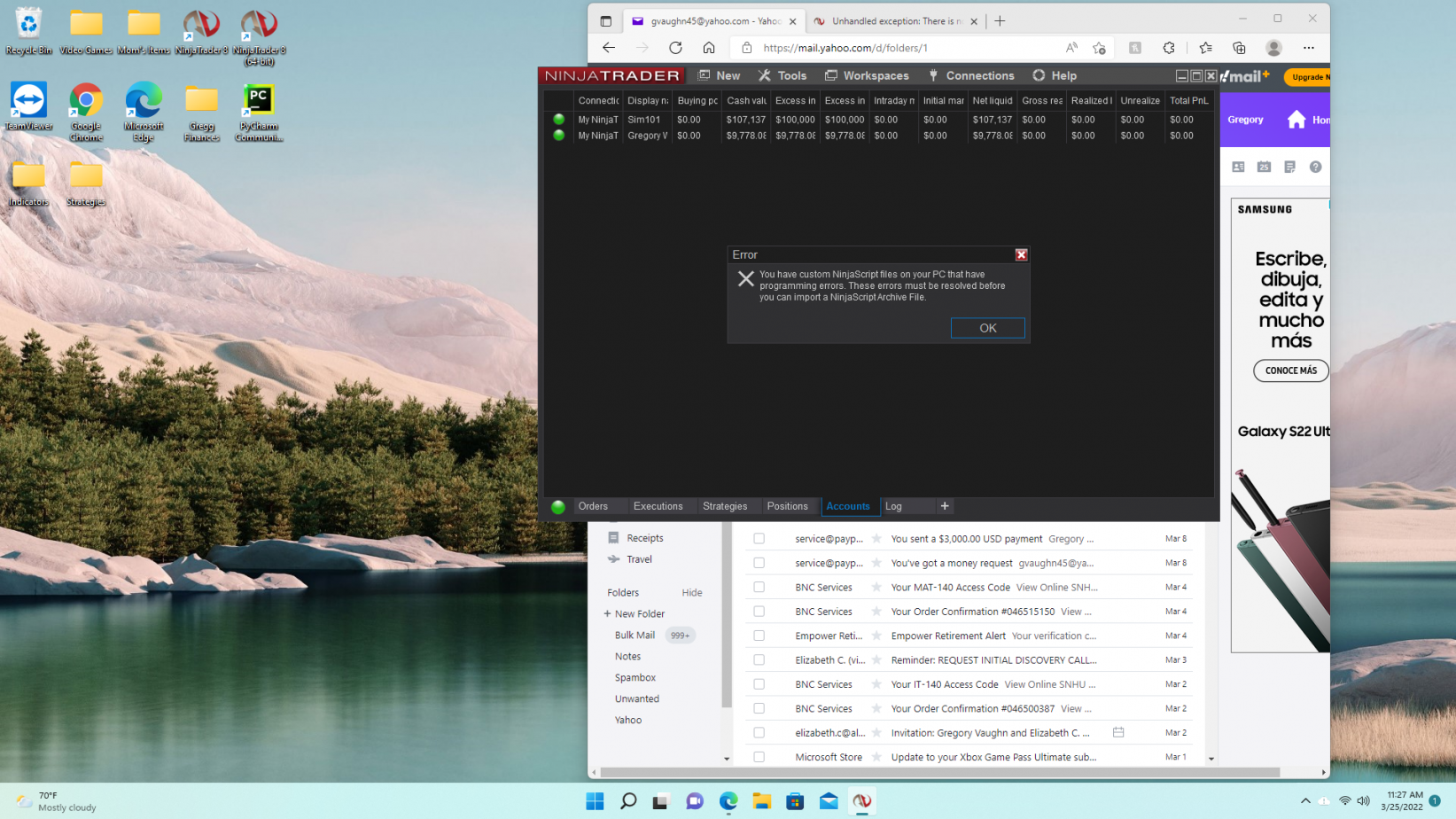Open the Travel view in Yahoo Mail
The image size is (1456, 819).
(639, 559)
